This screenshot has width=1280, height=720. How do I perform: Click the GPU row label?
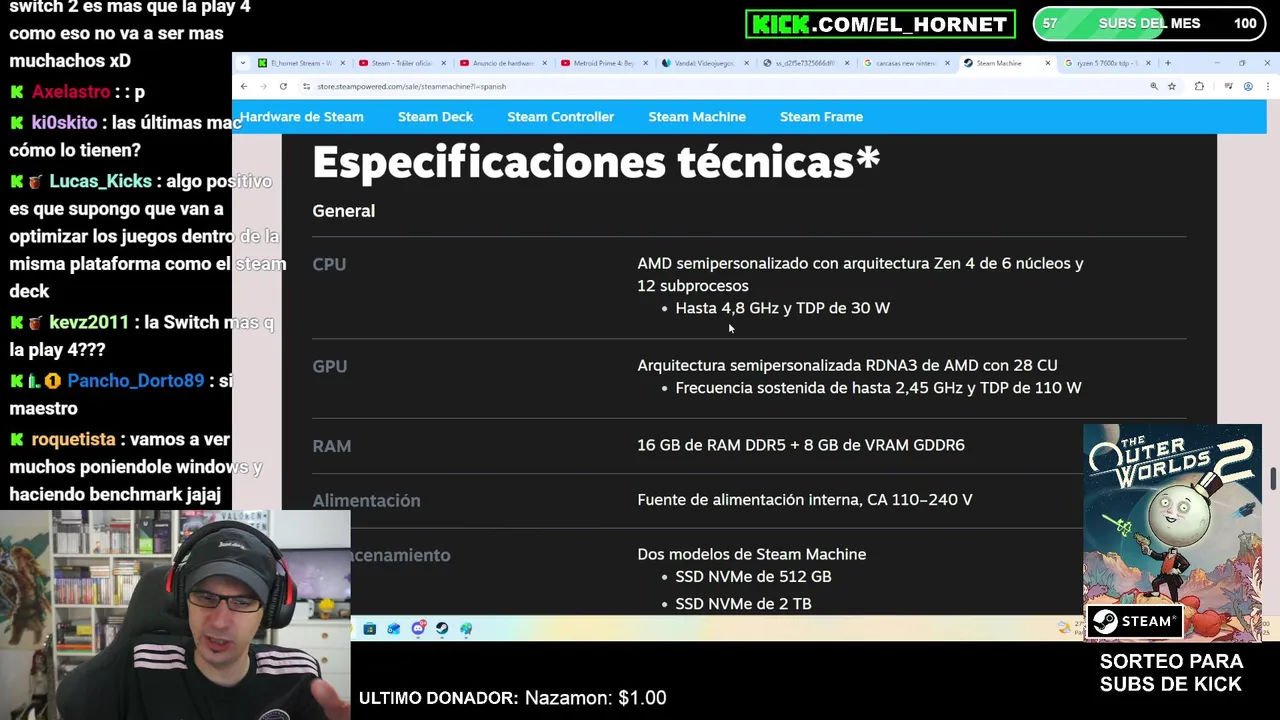329,366
